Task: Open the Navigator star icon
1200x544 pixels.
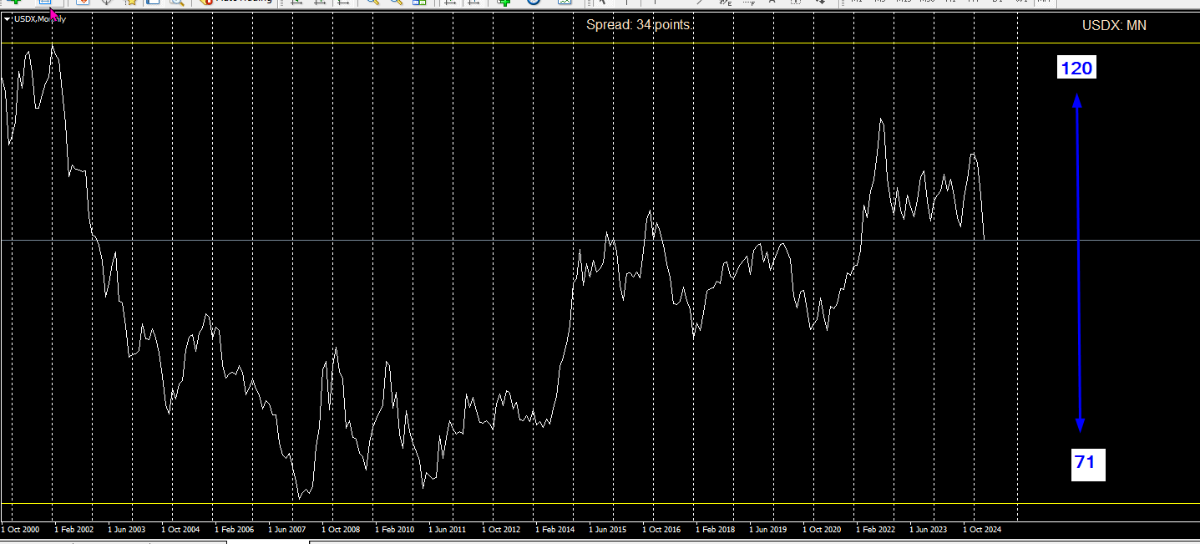Action: pyautogui.click(x=132, y=3)
